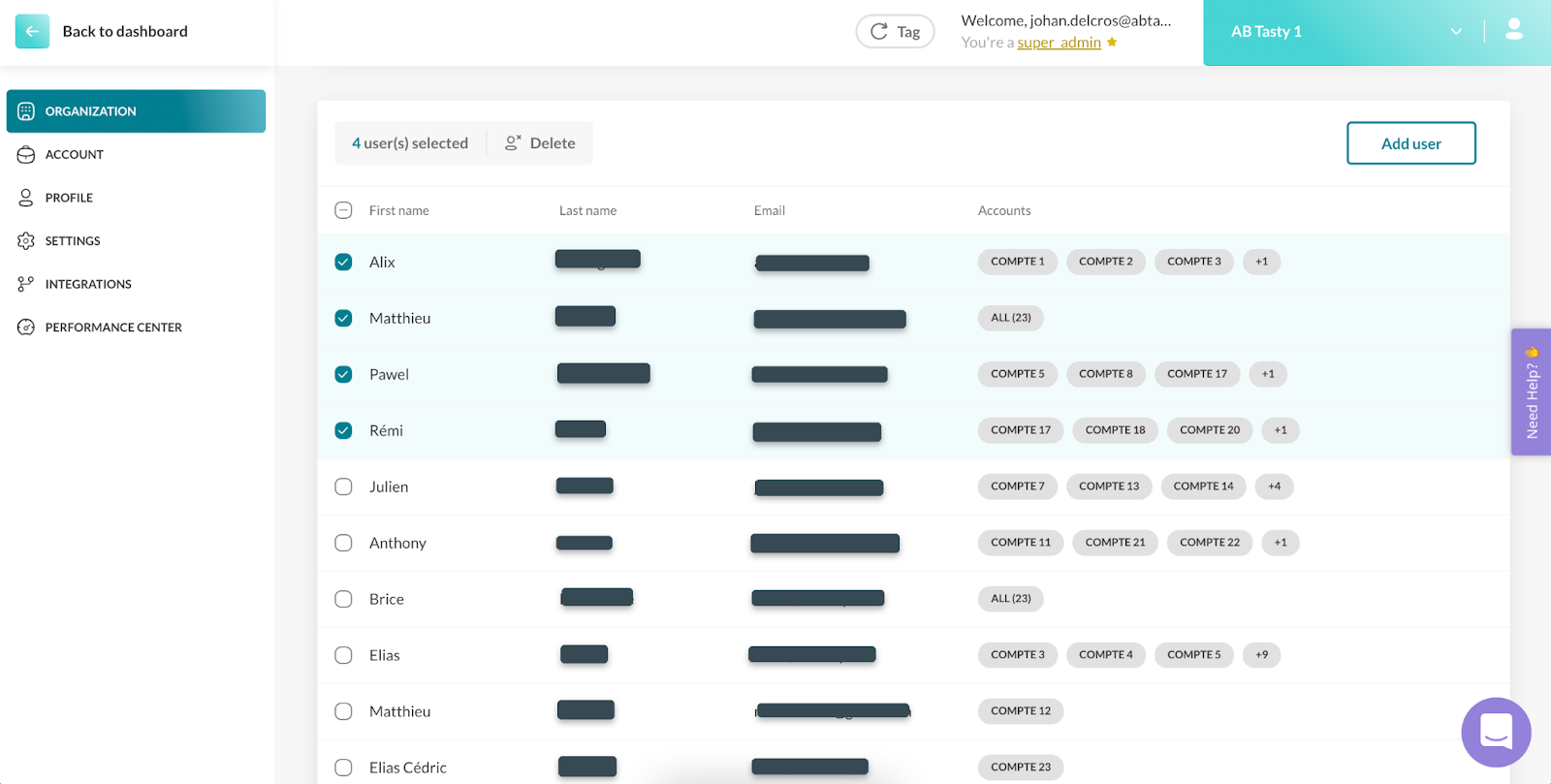Open the super_admin link
This screenshot has width=1551, height=784.
[x=1059, y=43]
